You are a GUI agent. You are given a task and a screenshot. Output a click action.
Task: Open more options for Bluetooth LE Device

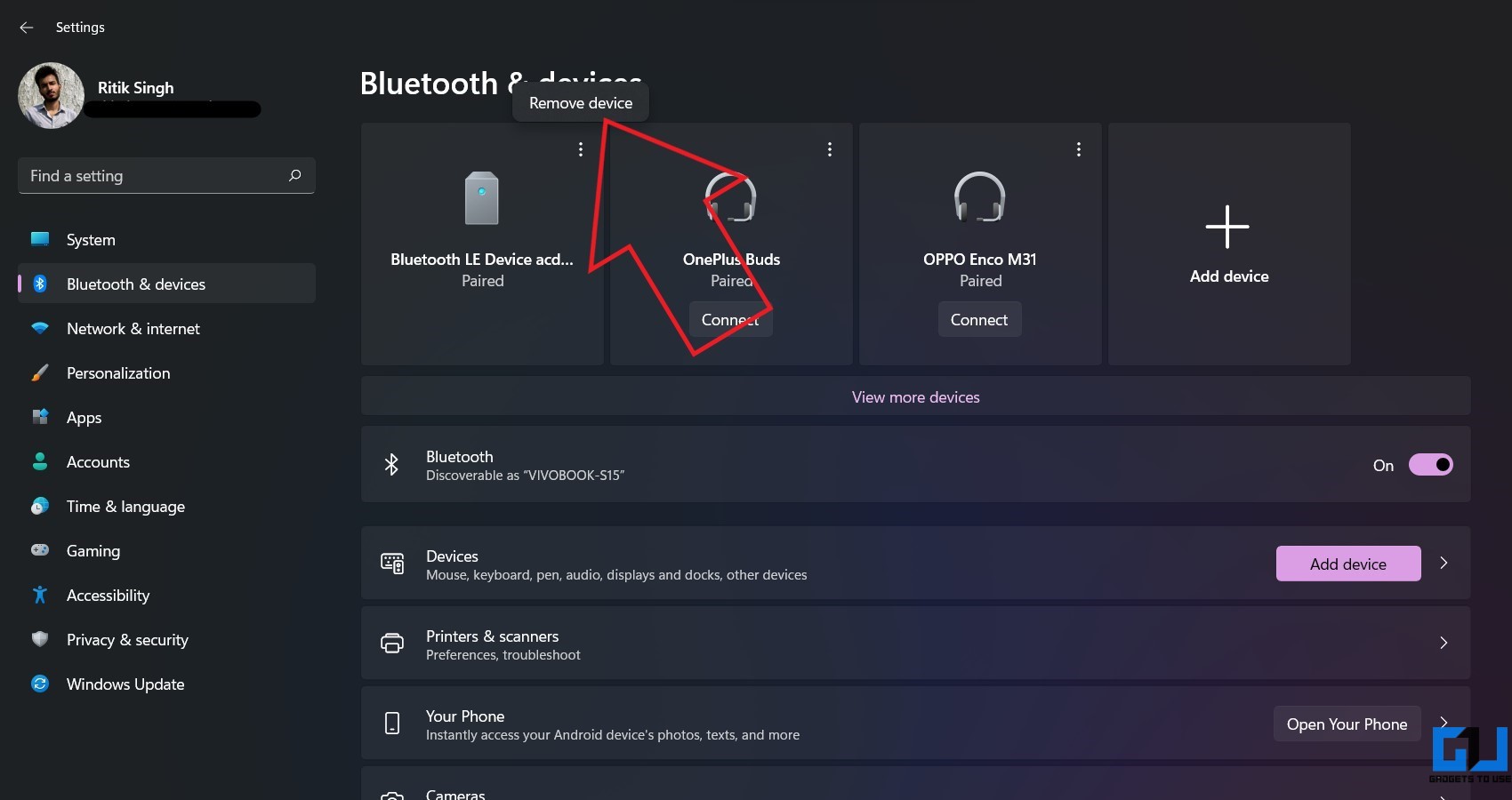[581, 149]
